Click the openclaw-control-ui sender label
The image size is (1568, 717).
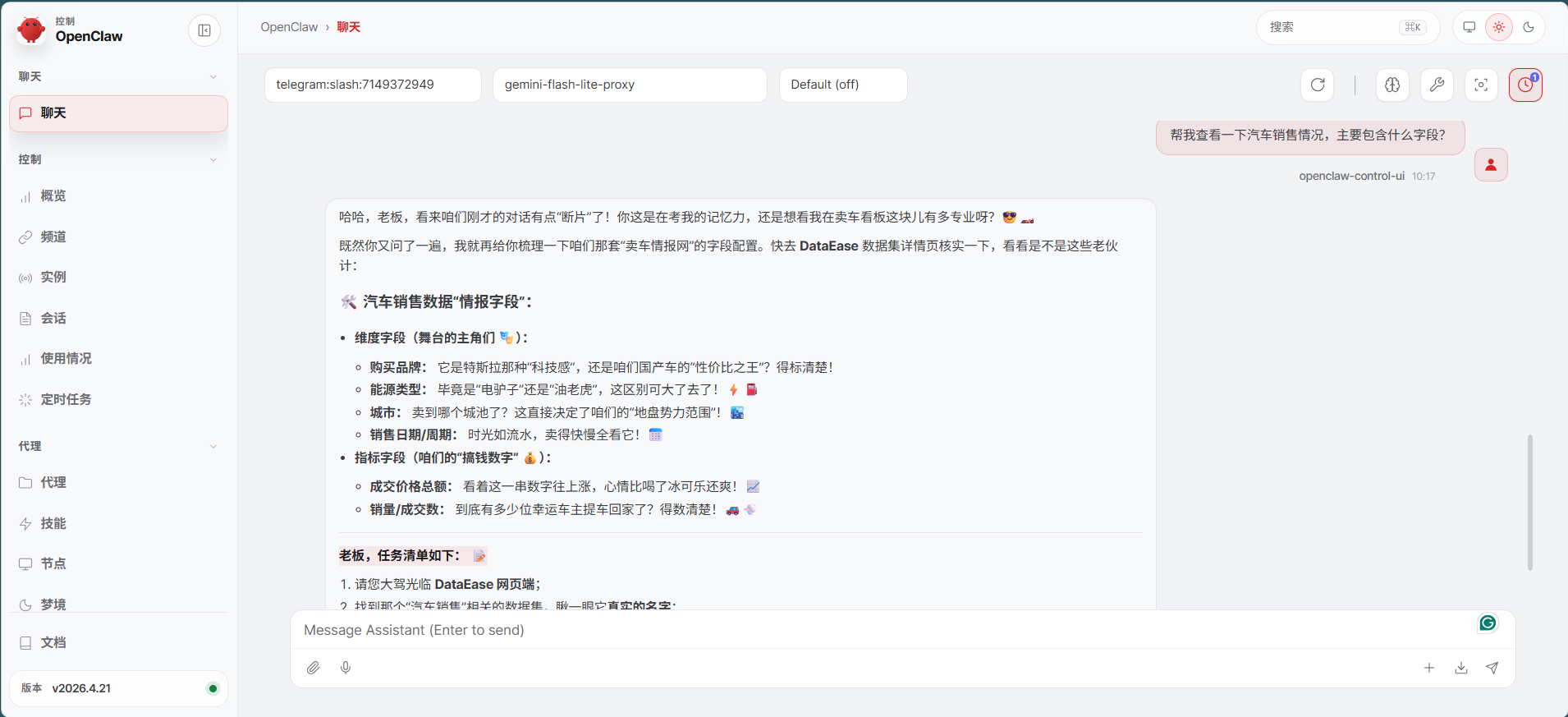tap(1351, 176)
